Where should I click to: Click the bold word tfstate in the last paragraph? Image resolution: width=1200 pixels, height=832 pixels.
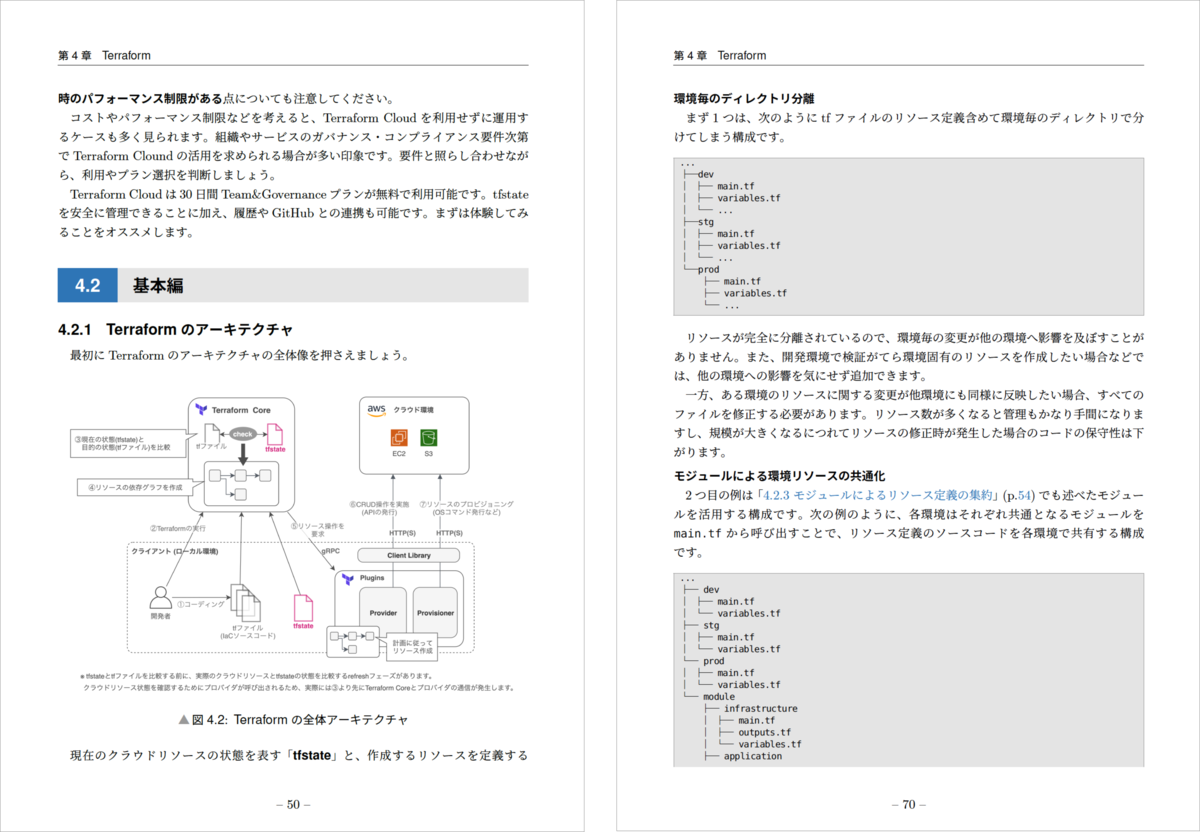coord(312,755)
